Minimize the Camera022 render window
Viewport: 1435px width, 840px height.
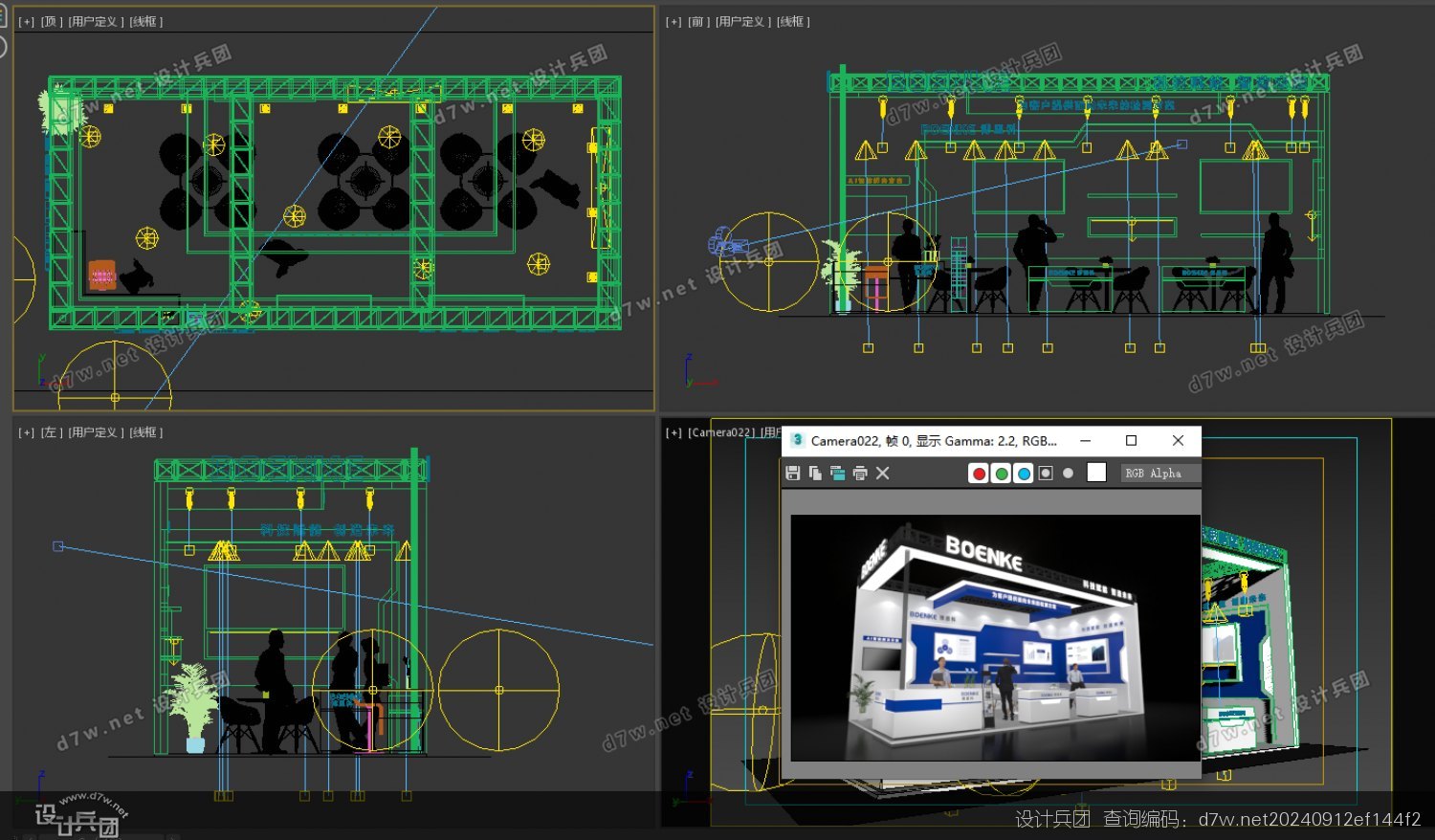click(1085, 440)
